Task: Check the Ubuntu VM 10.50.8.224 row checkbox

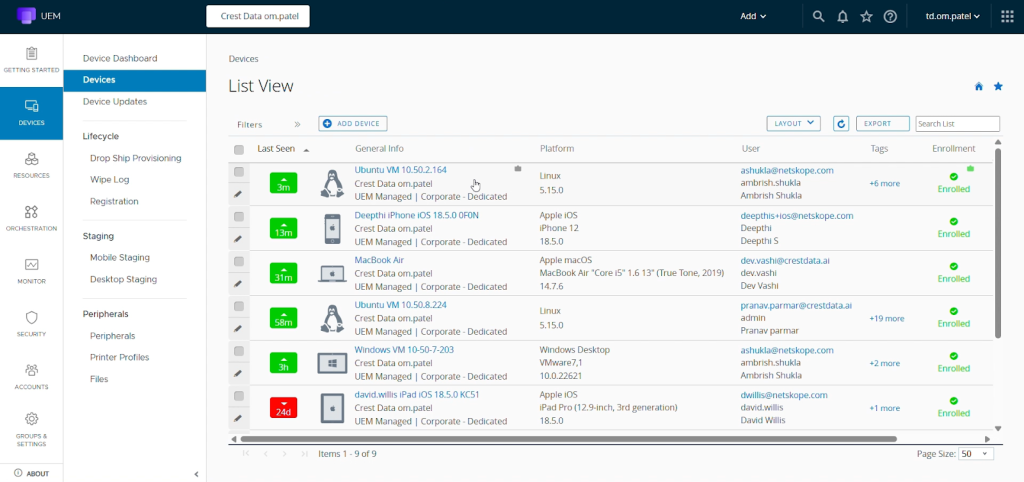Action: click(x=239, y=306)
